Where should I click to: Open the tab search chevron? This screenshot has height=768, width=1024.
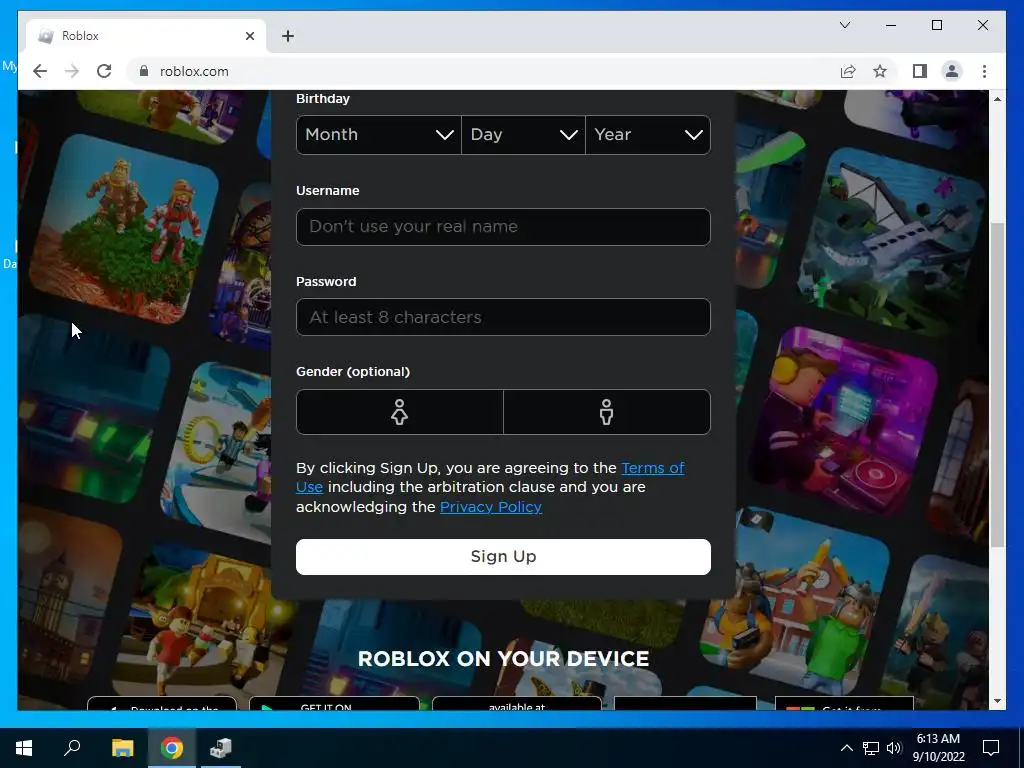[x=844, y=25]
